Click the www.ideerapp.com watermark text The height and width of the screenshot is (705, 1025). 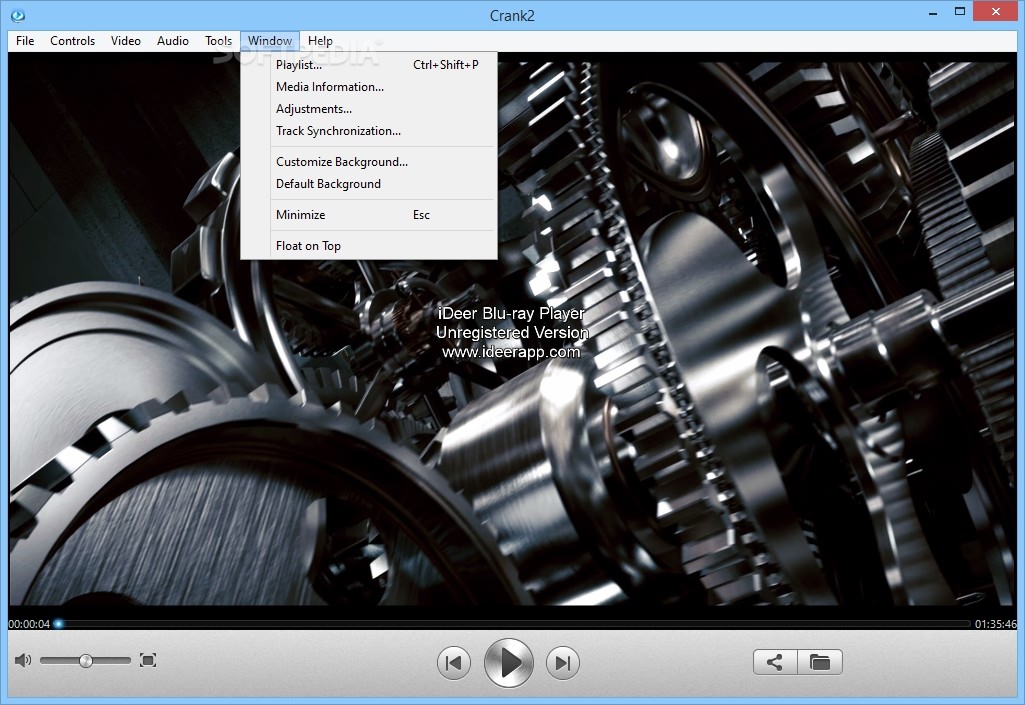coord(511,352)
